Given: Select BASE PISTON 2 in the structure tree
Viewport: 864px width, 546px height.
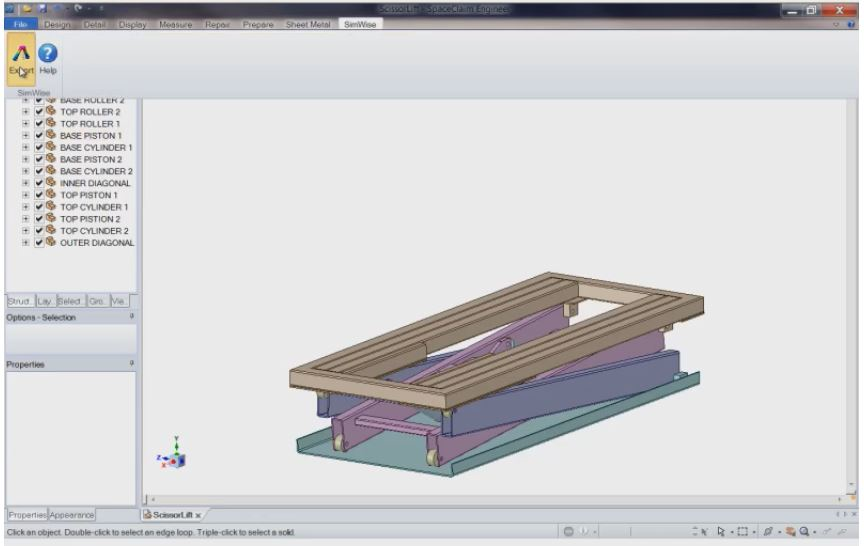Looking at the screenshot, I should [91, 160].
